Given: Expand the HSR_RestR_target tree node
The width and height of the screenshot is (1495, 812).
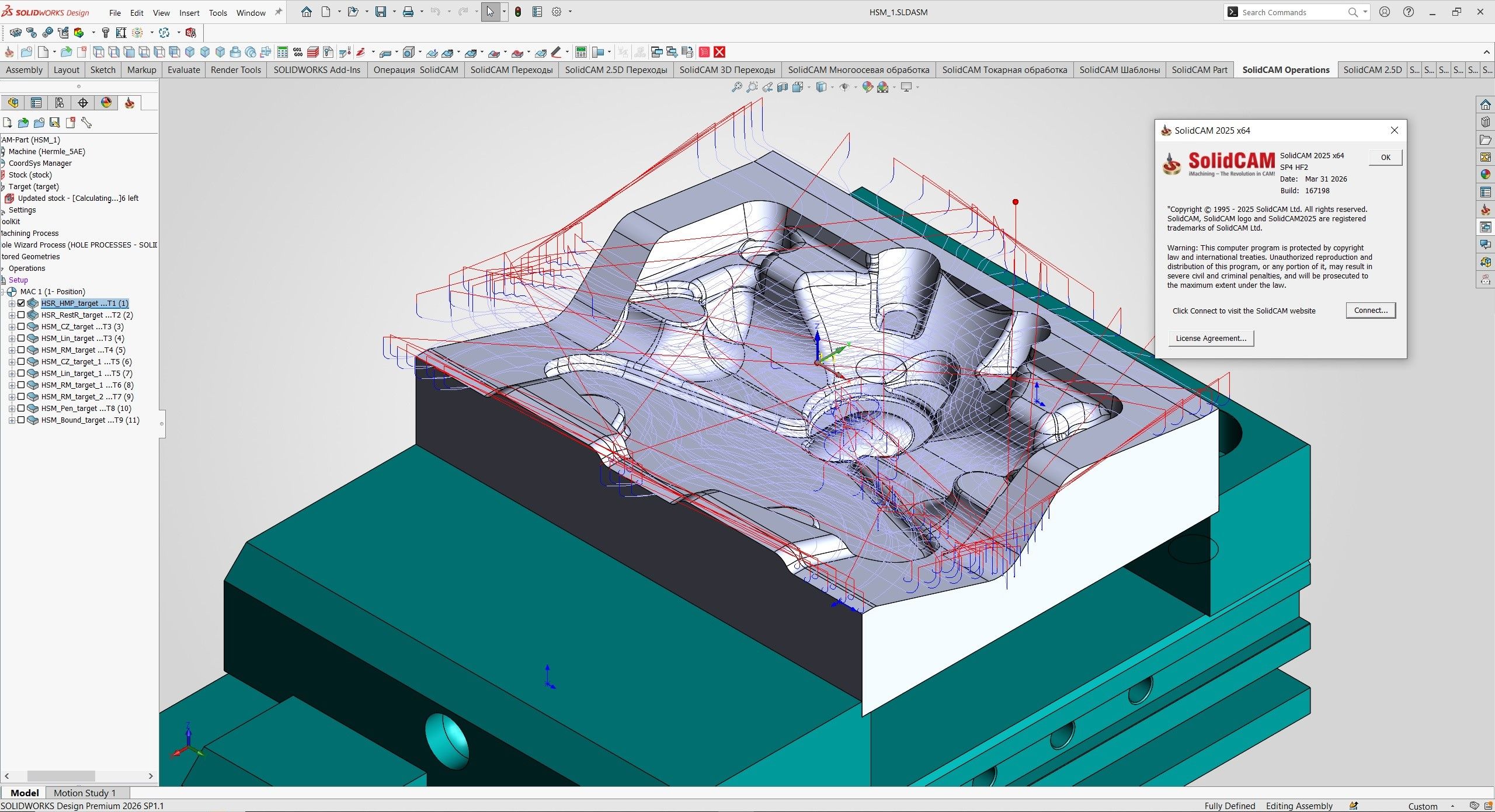Looking at the screenshot, I should (12, 315).
